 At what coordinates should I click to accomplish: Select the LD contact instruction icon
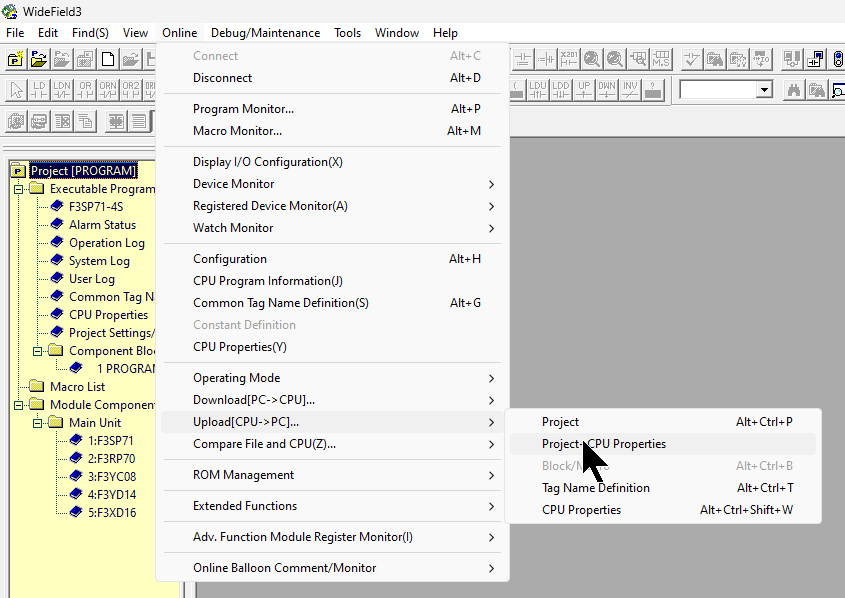(x=39, y=90)
